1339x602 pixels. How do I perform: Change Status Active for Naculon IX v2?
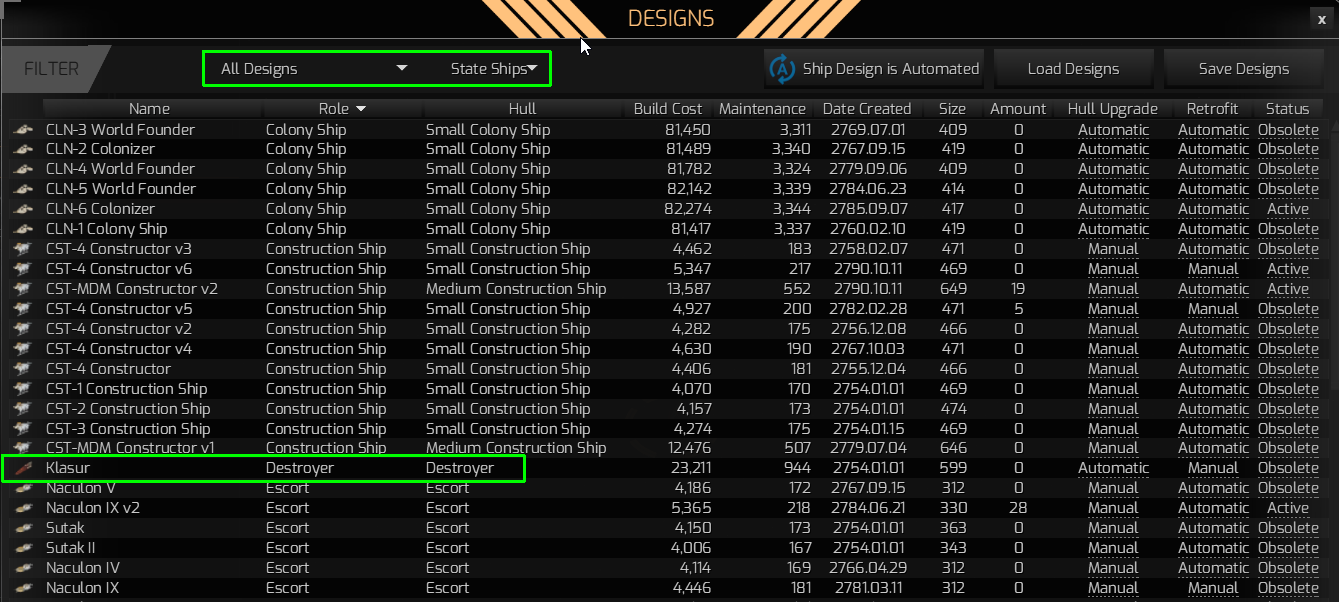[1288, 508]
